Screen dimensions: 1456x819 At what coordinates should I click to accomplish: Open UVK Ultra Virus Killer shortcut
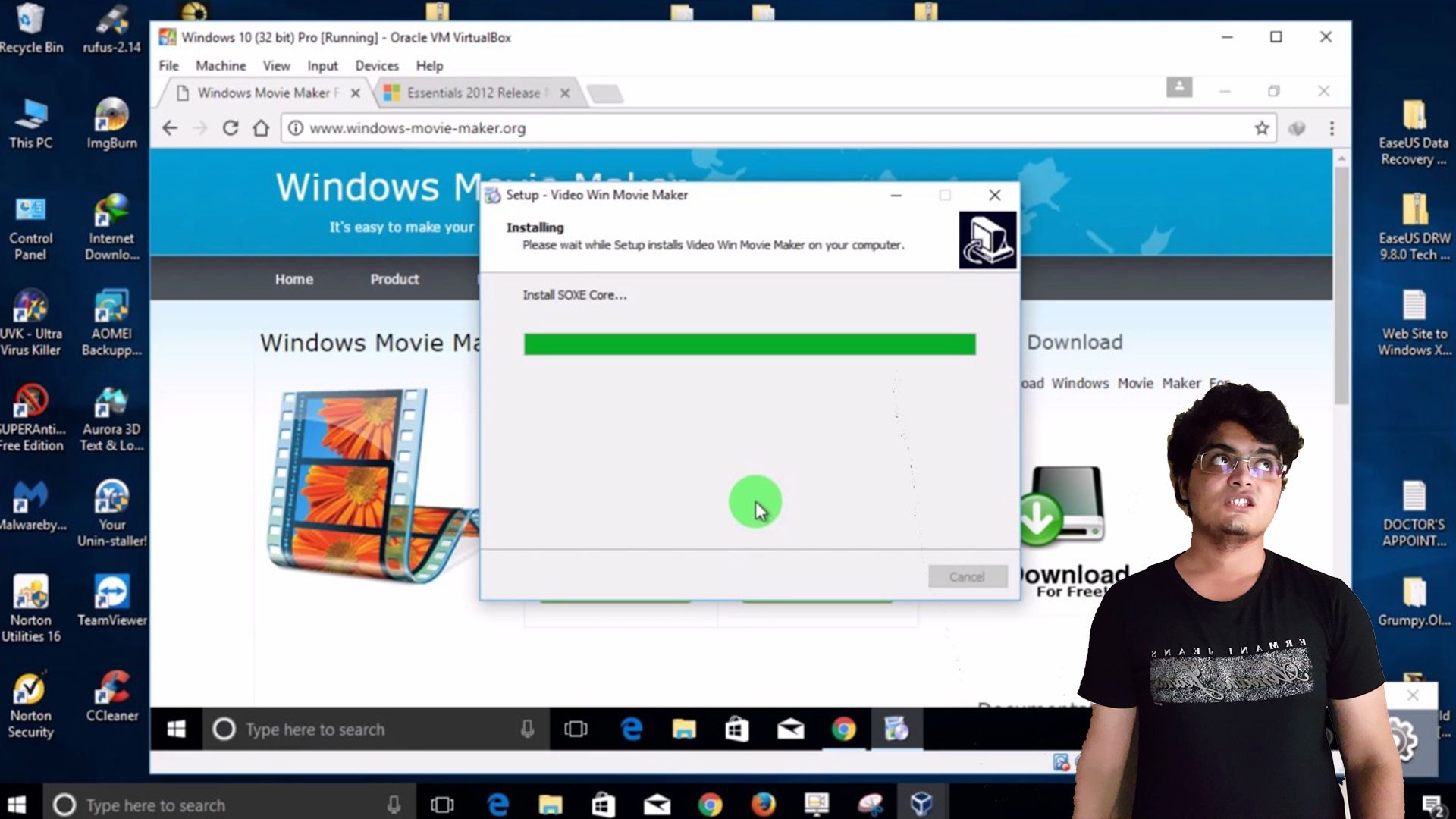coord(30,322)
